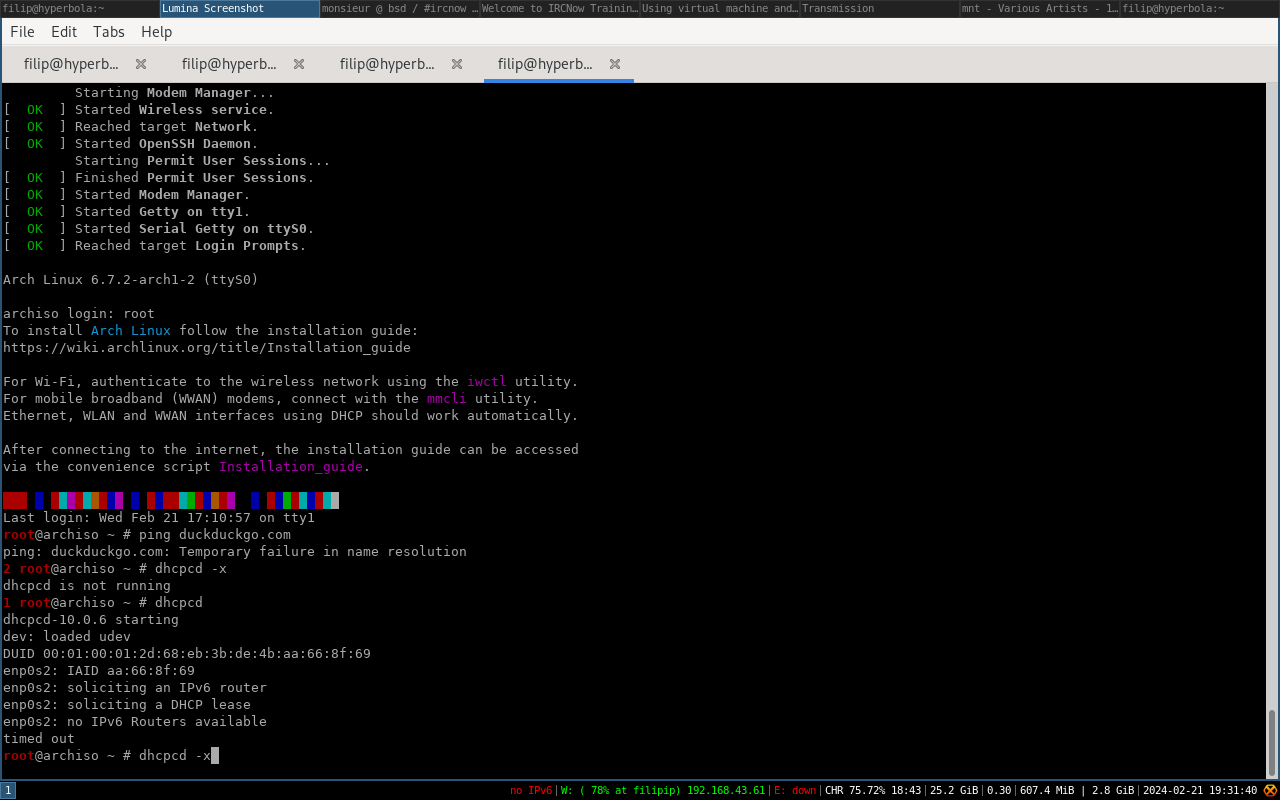Open the Help menu

[x=157, y=32]
